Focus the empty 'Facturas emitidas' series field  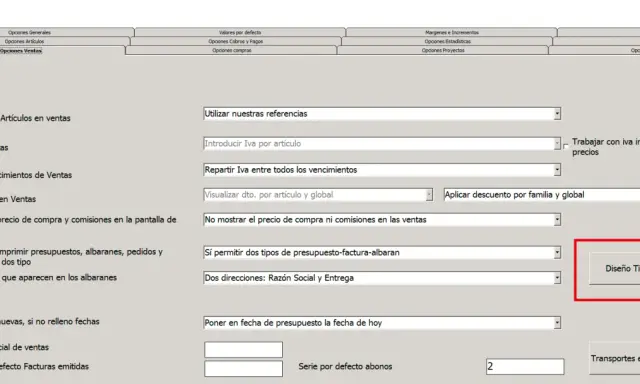(243, 368)
